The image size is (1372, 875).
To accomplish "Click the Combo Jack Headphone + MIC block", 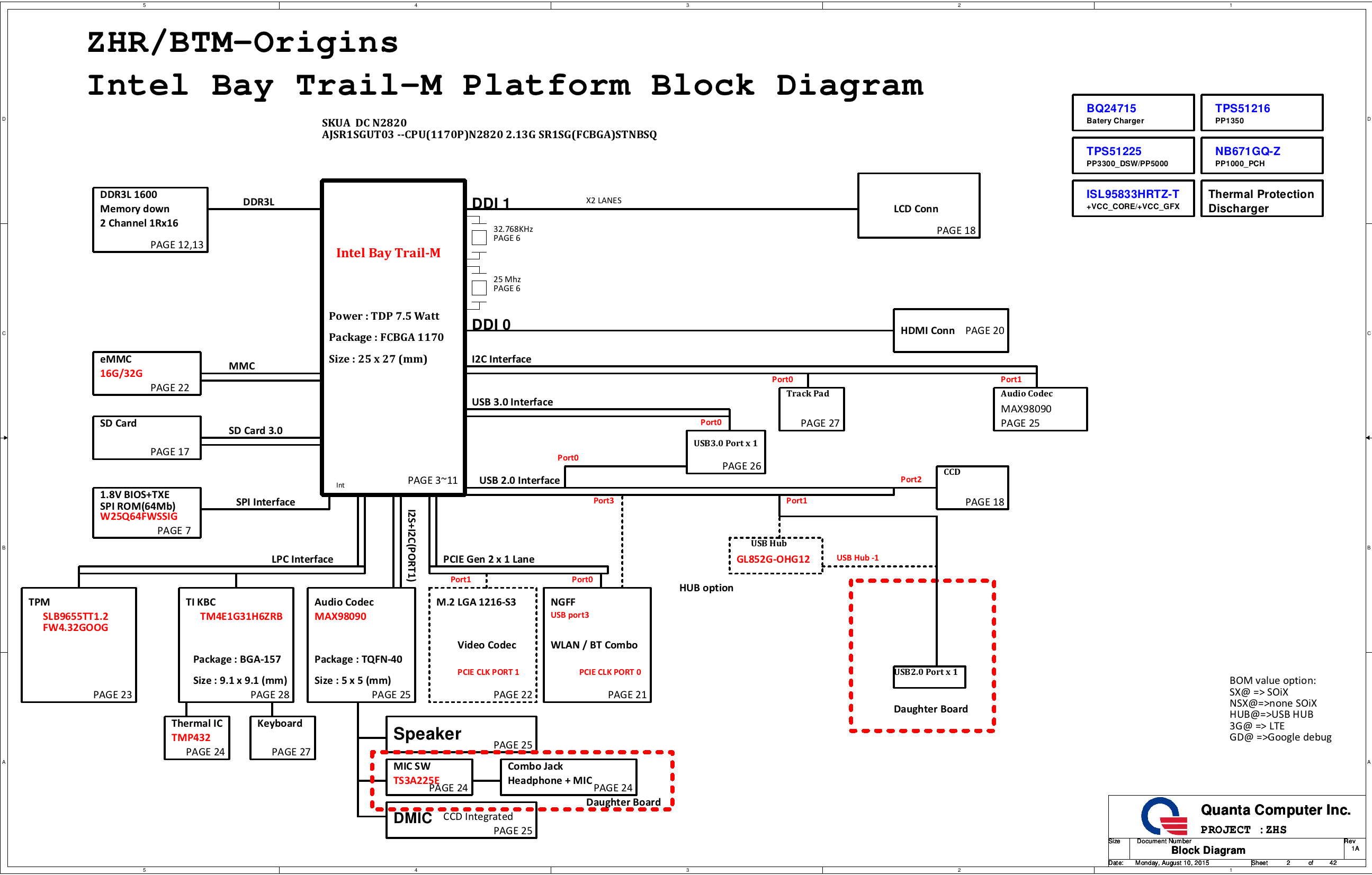I will 568,777.
